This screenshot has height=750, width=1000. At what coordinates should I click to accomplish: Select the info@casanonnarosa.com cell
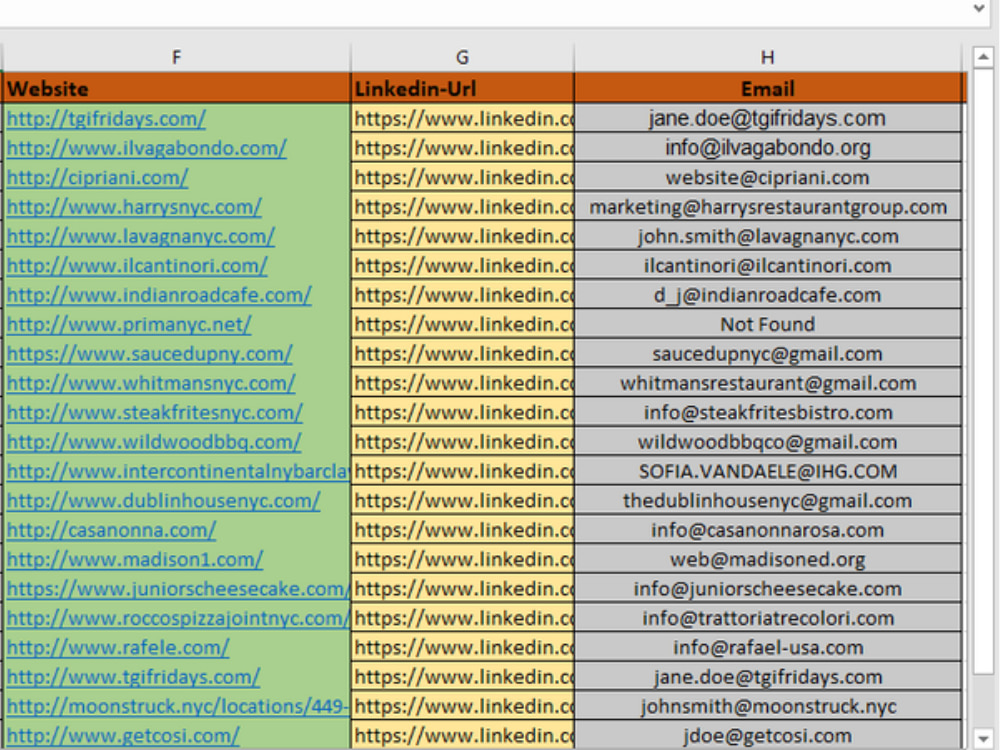pos(768,529)
